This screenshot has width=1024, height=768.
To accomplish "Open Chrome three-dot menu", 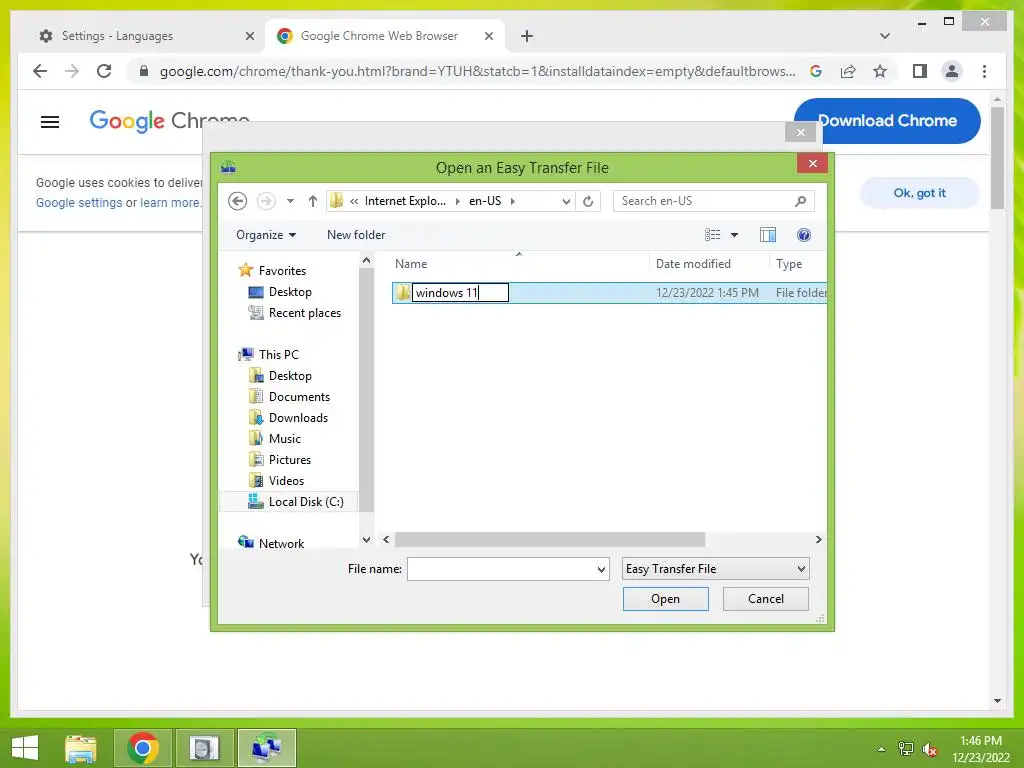I will tap(984, 71).
